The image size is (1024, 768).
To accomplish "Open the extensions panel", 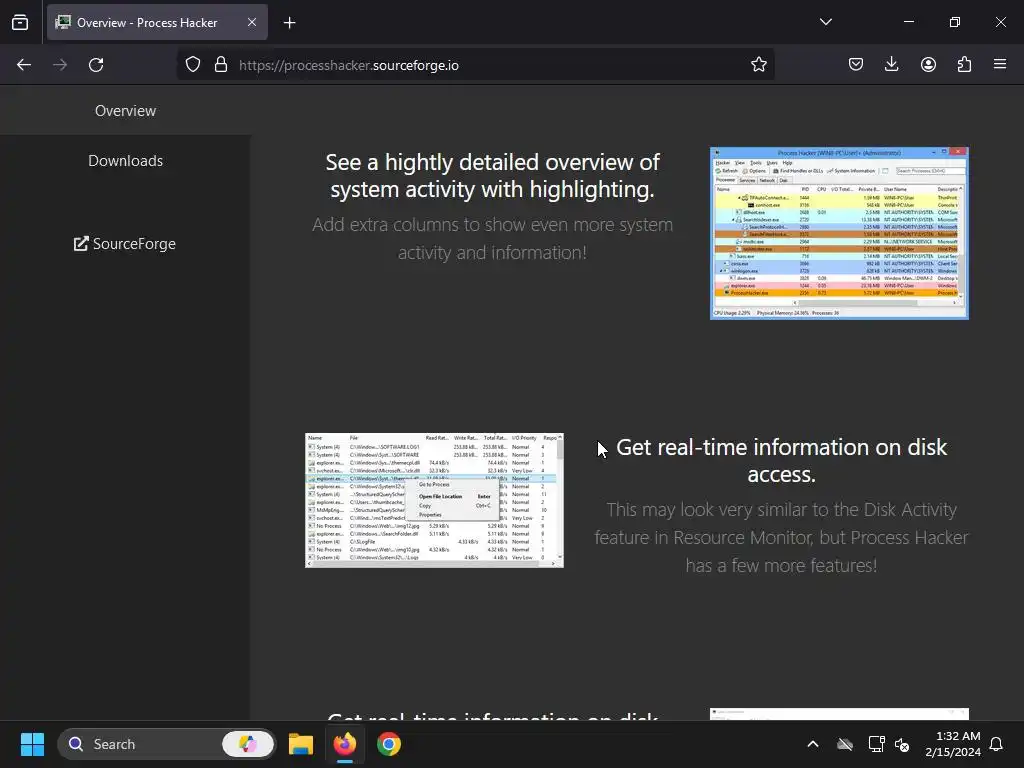I will pos(964,64).
